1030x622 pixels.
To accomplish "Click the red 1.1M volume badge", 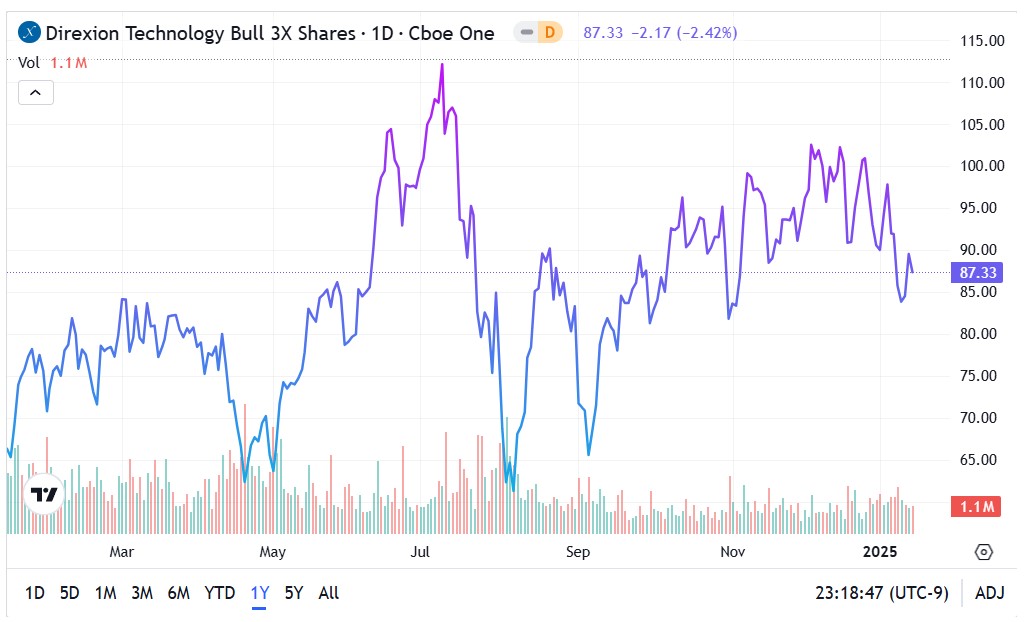I will (x=976, y=507).
